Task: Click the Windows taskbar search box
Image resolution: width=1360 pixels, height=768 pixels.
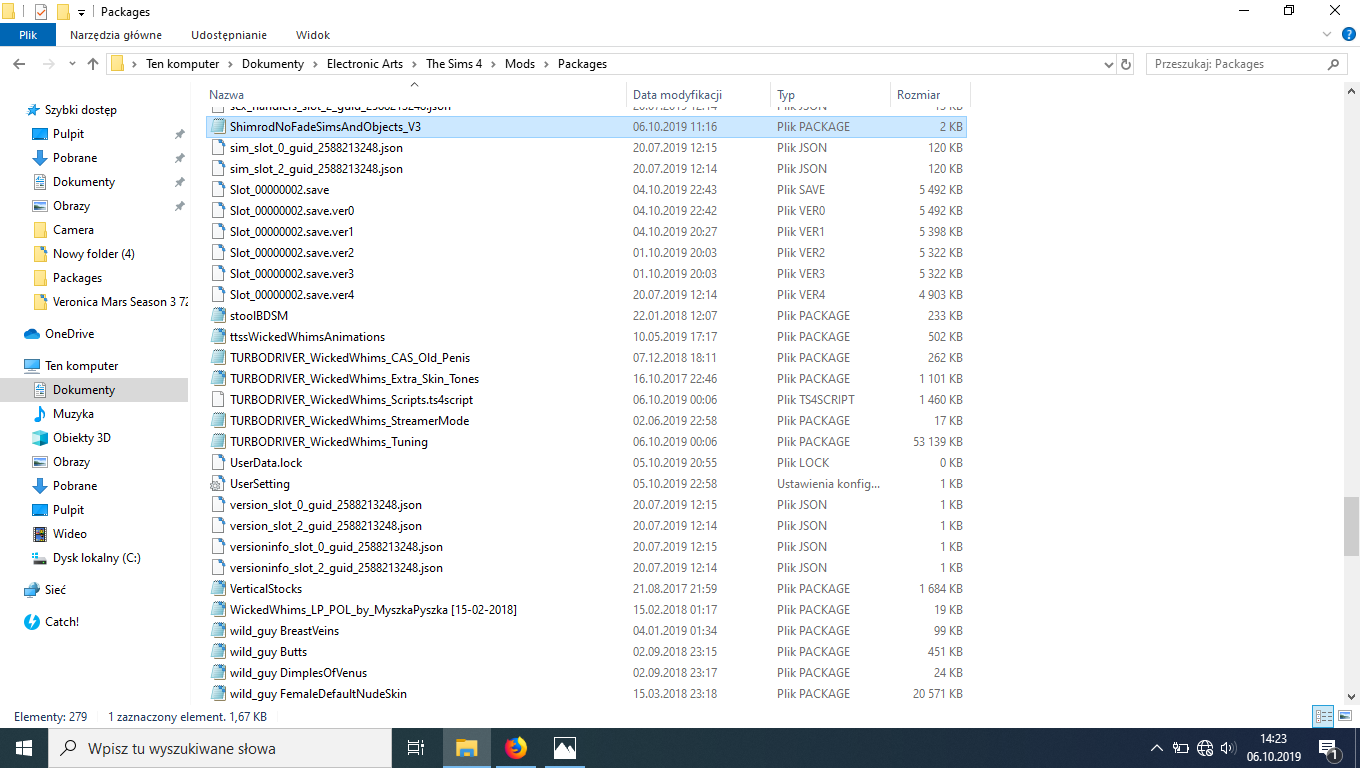Action: [x=220, y=748]
